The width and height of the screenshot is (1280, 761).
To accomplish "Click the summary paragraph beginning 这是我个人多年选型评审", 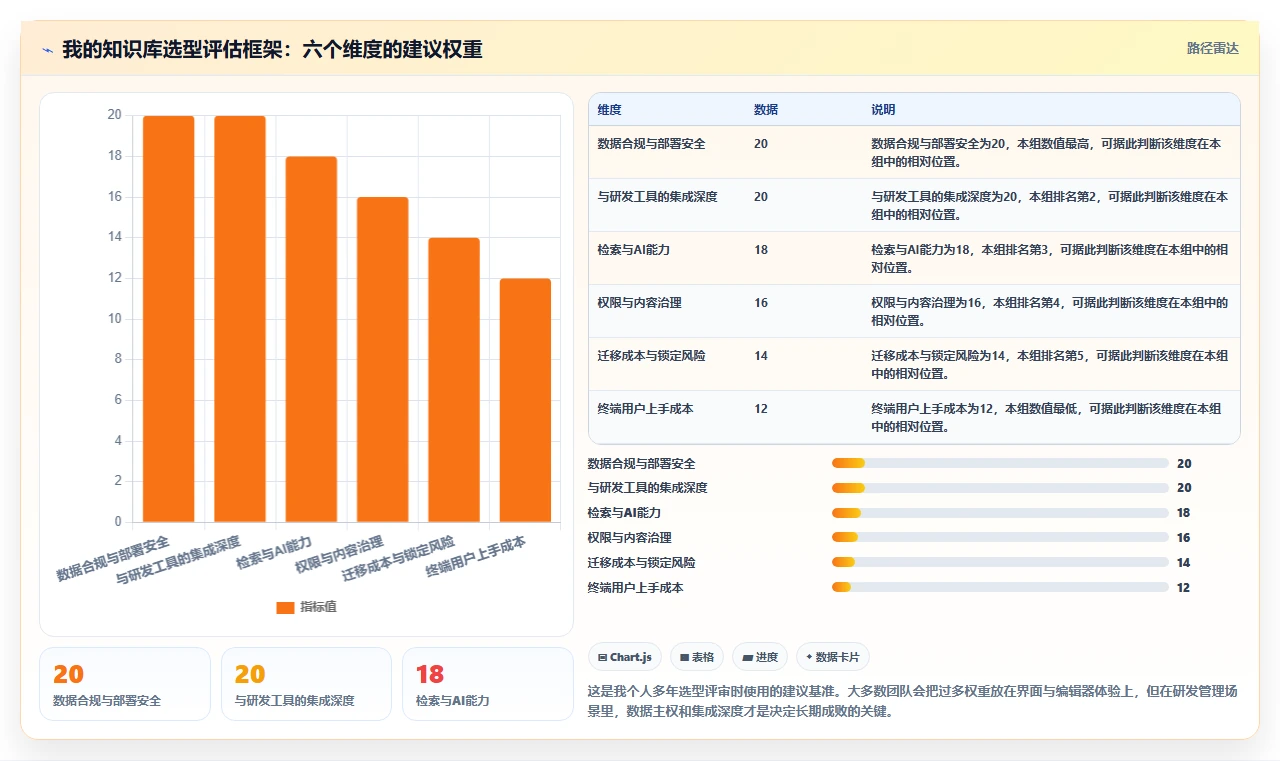I will click(912, 701).
